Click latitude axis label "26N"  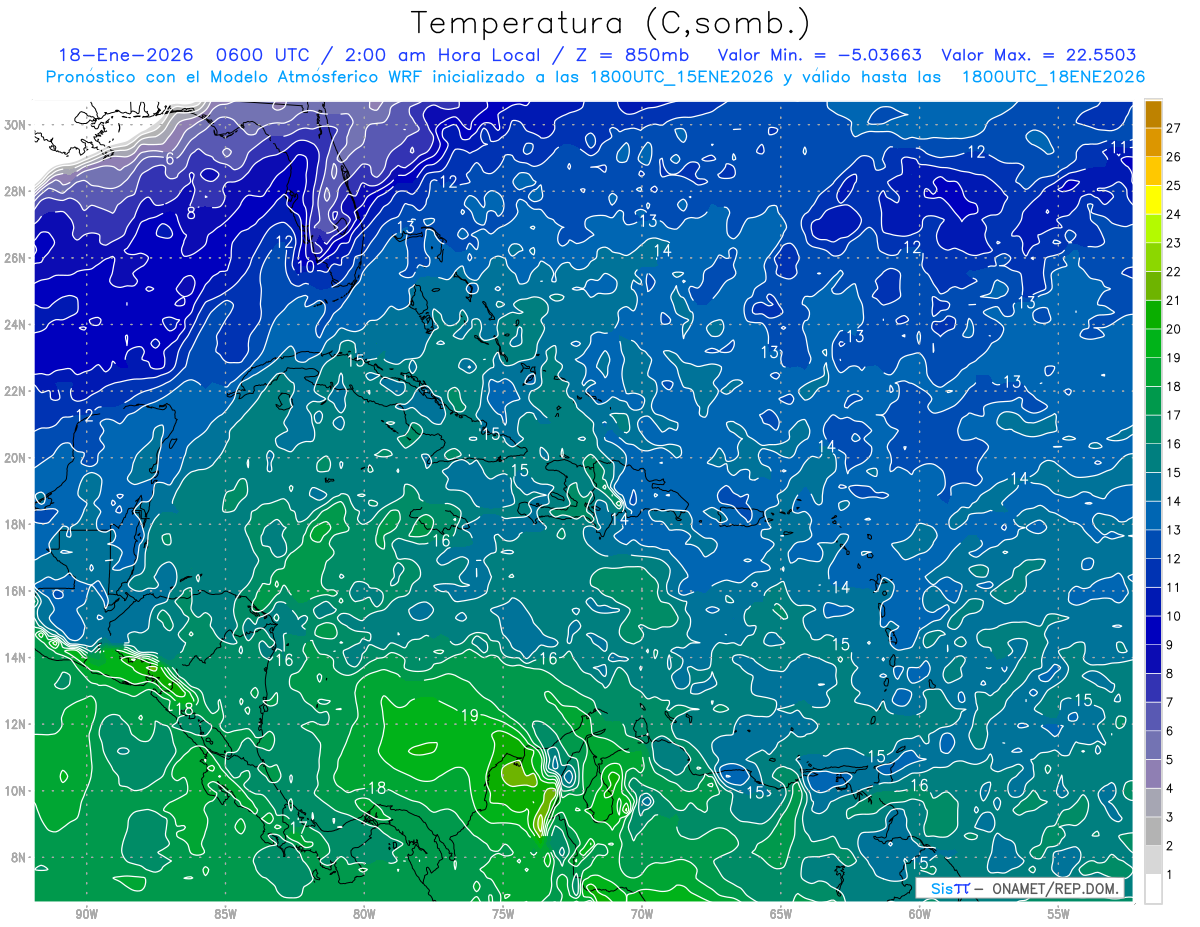point(17,258)
